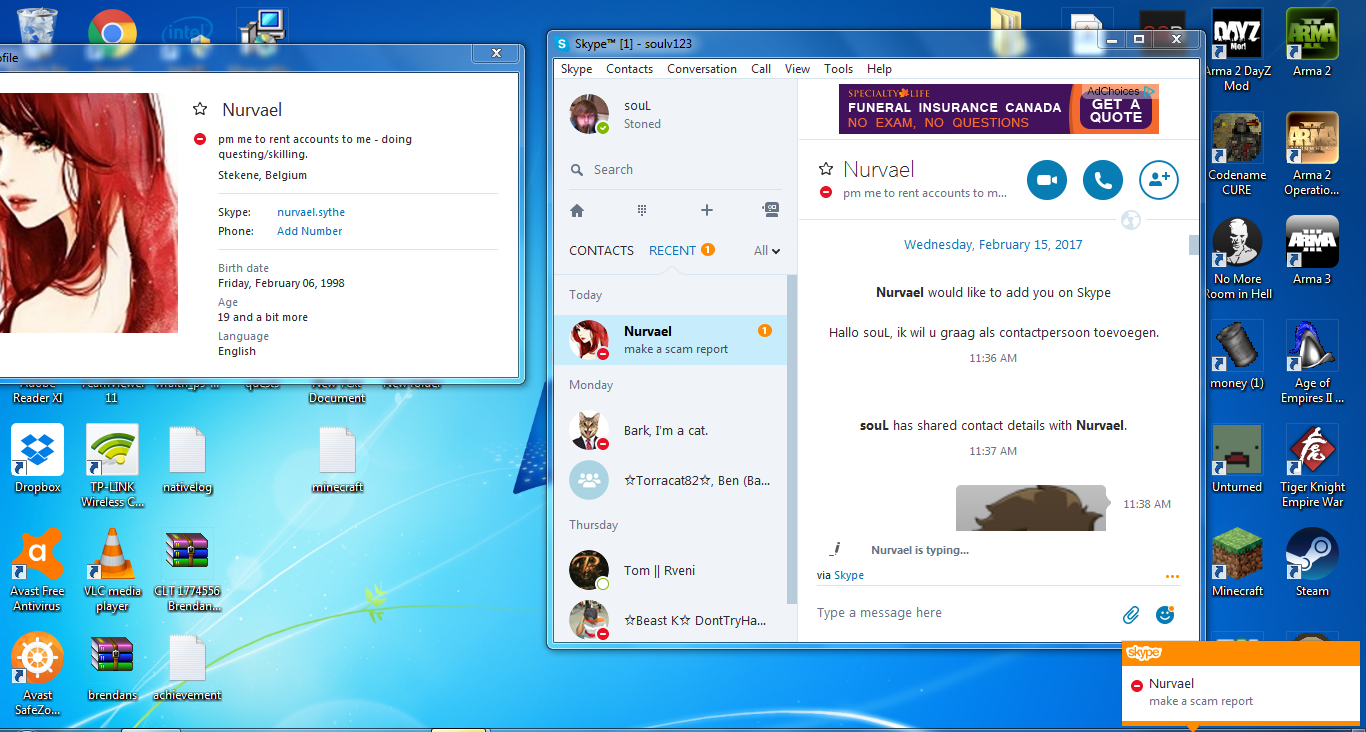Add people to the Nurvael conversation
1366x732 pixels.
tap(1159, 180)
